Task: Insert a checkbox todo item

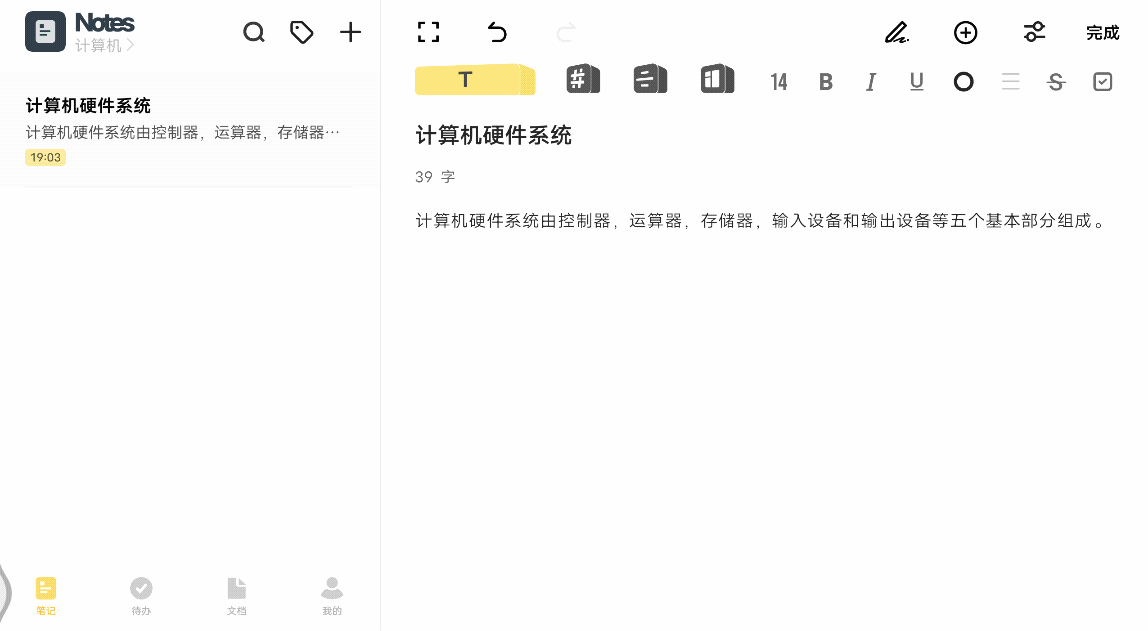Action: click(x=1102, y=82)
